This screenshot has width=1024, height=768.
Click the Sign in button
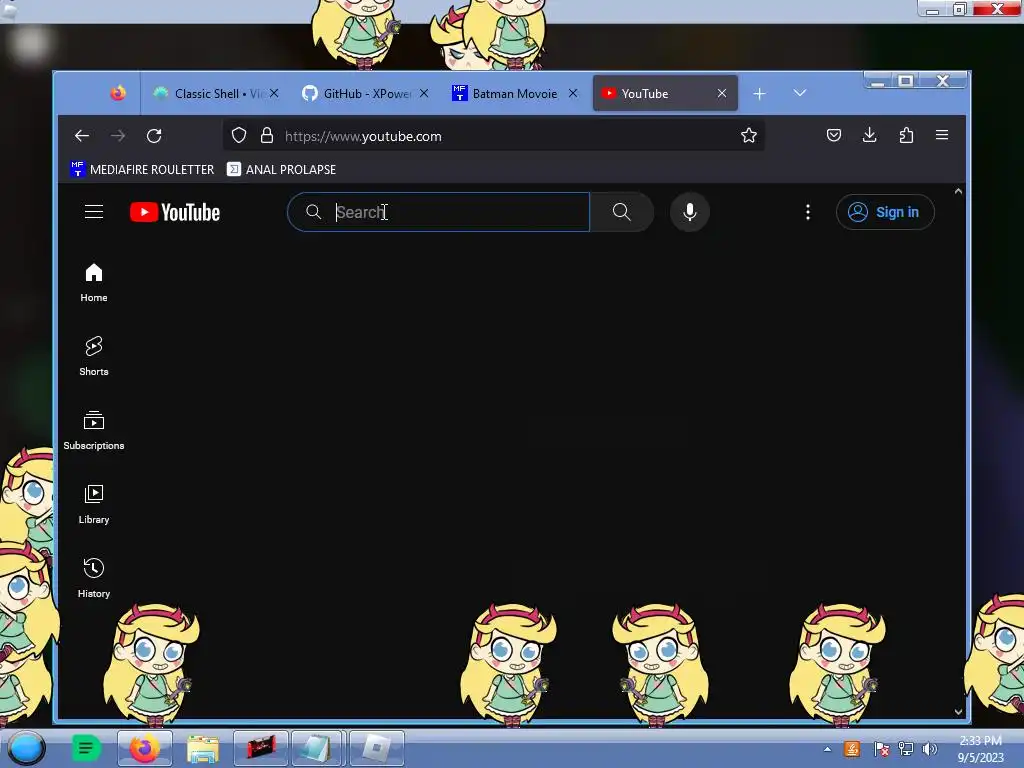tap(885, 212)
